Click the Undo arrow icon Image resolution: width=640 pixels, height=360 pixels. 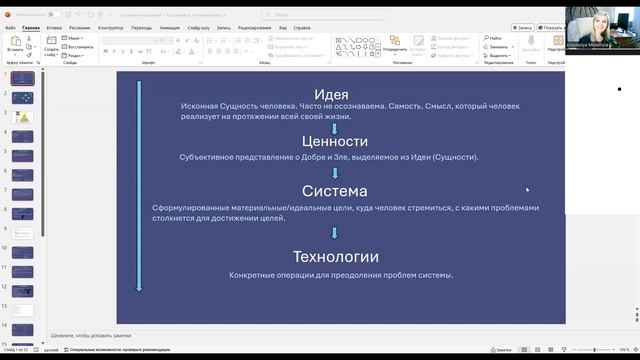tap(78, 15)
